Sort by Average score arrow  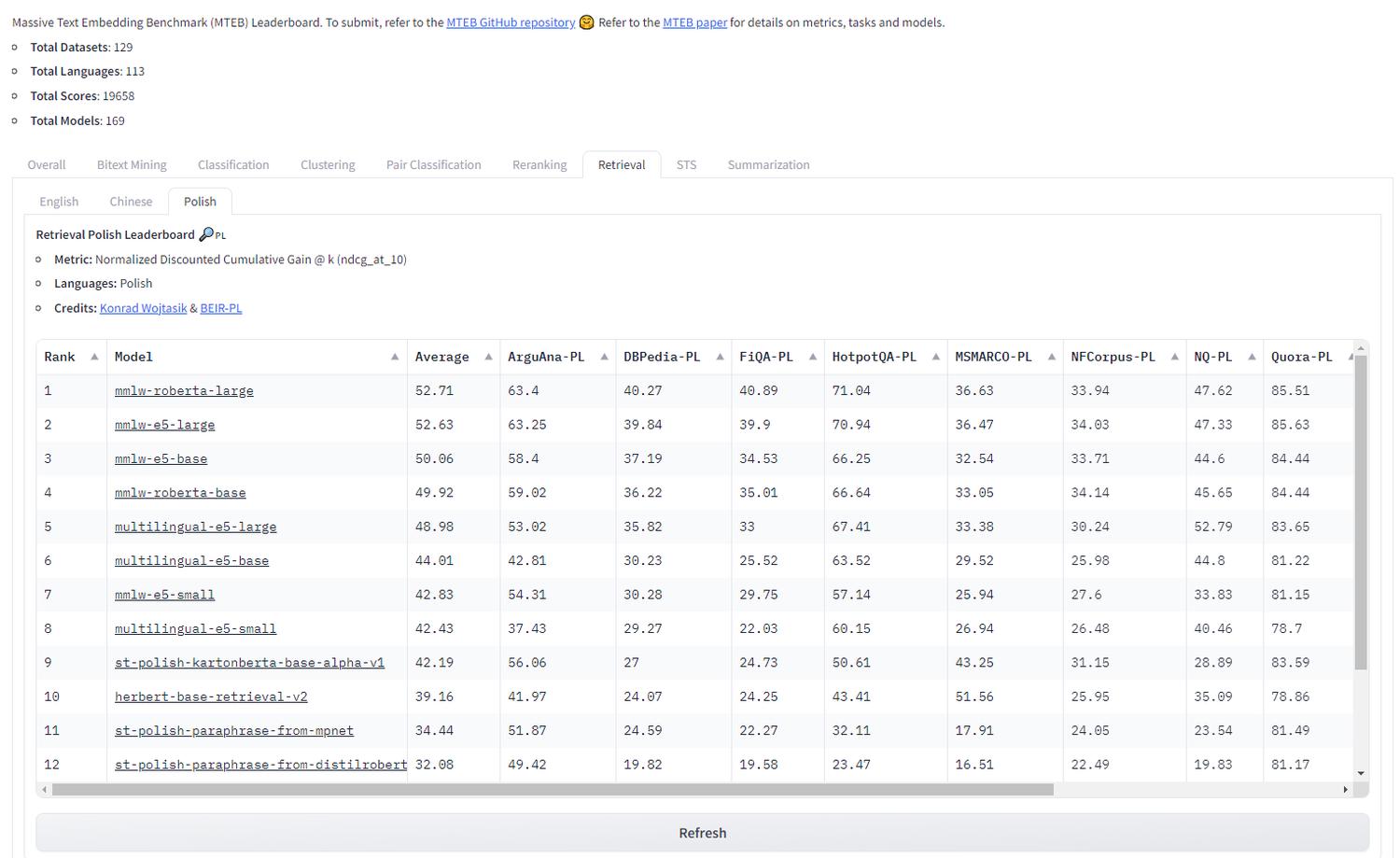[x=488, y=357]
